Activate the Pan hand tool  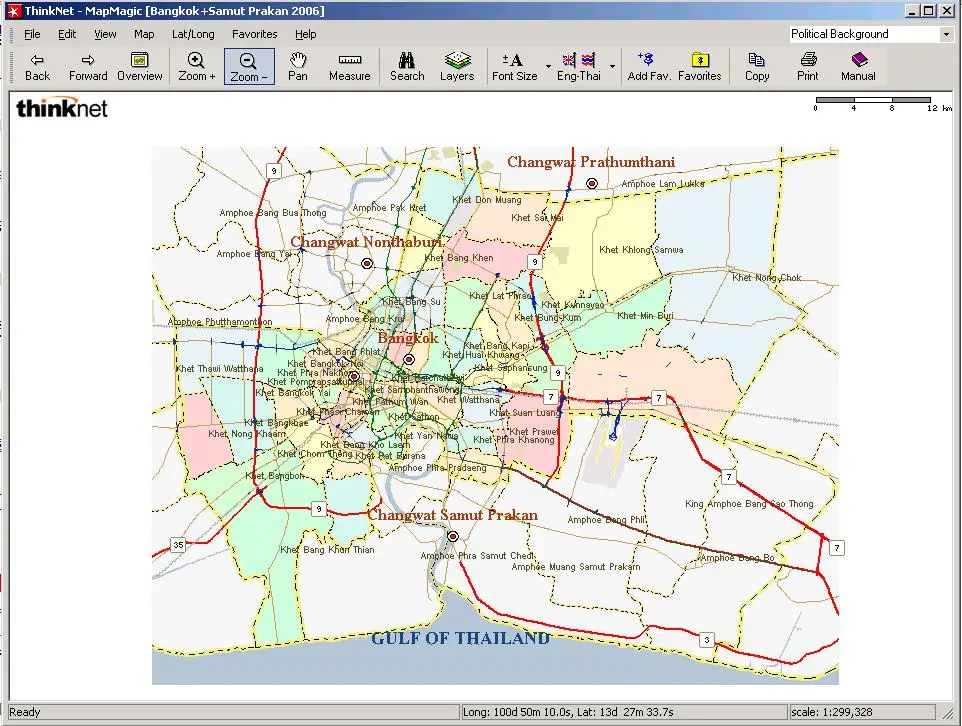(298, 66)
